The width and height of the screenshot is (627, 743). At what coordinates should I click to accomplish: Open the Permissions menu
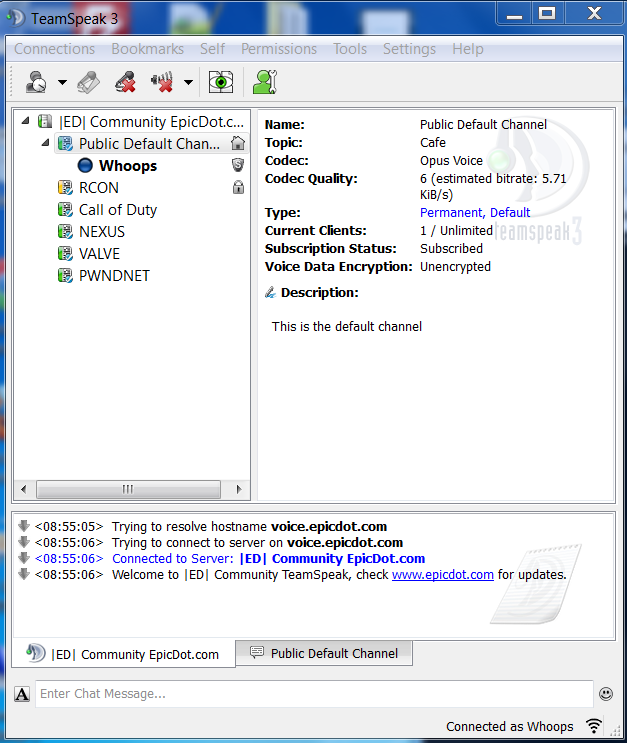279,49
